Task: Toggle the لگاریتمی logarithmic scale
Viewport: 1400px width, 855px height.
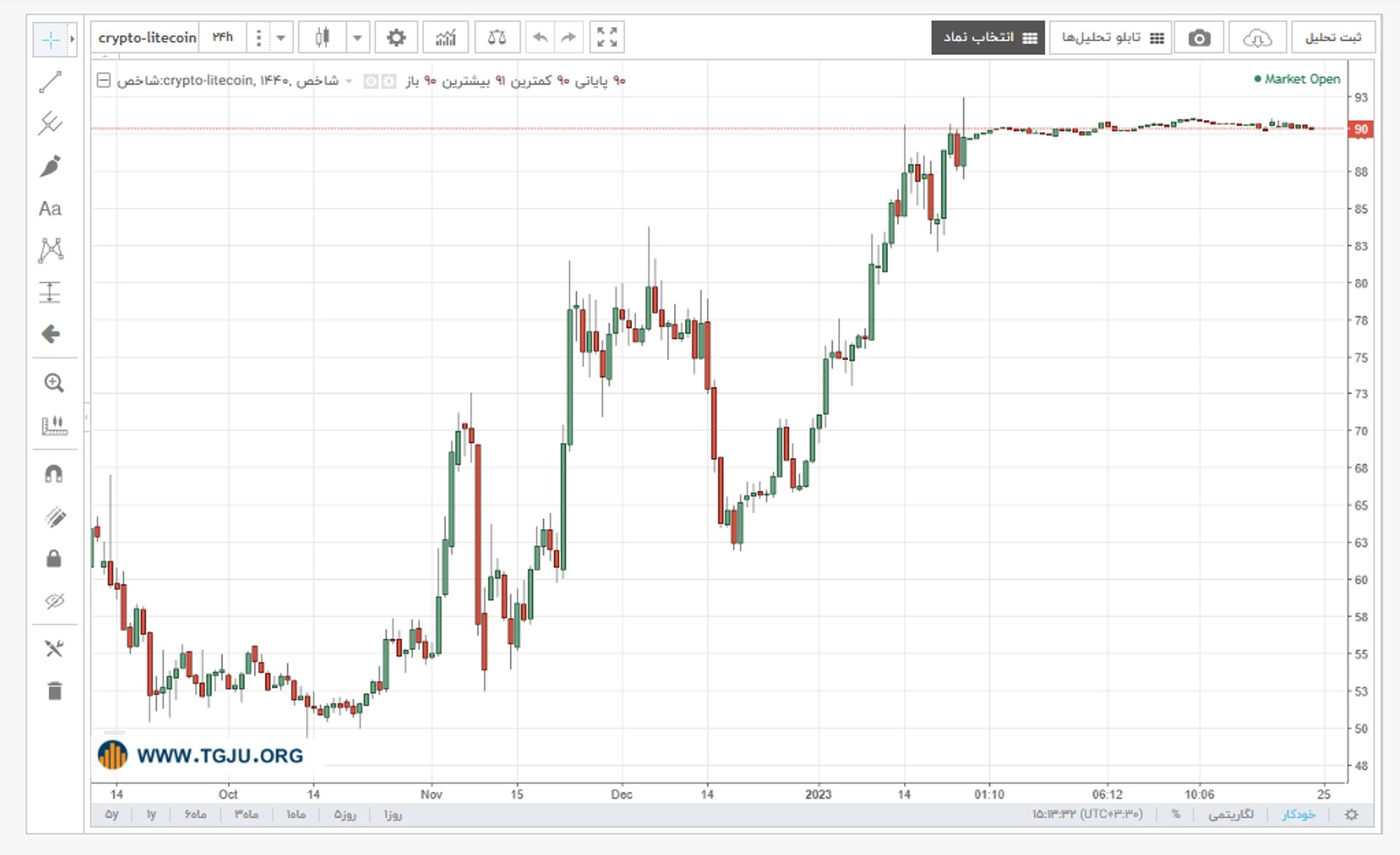Action: (1231, 814)
